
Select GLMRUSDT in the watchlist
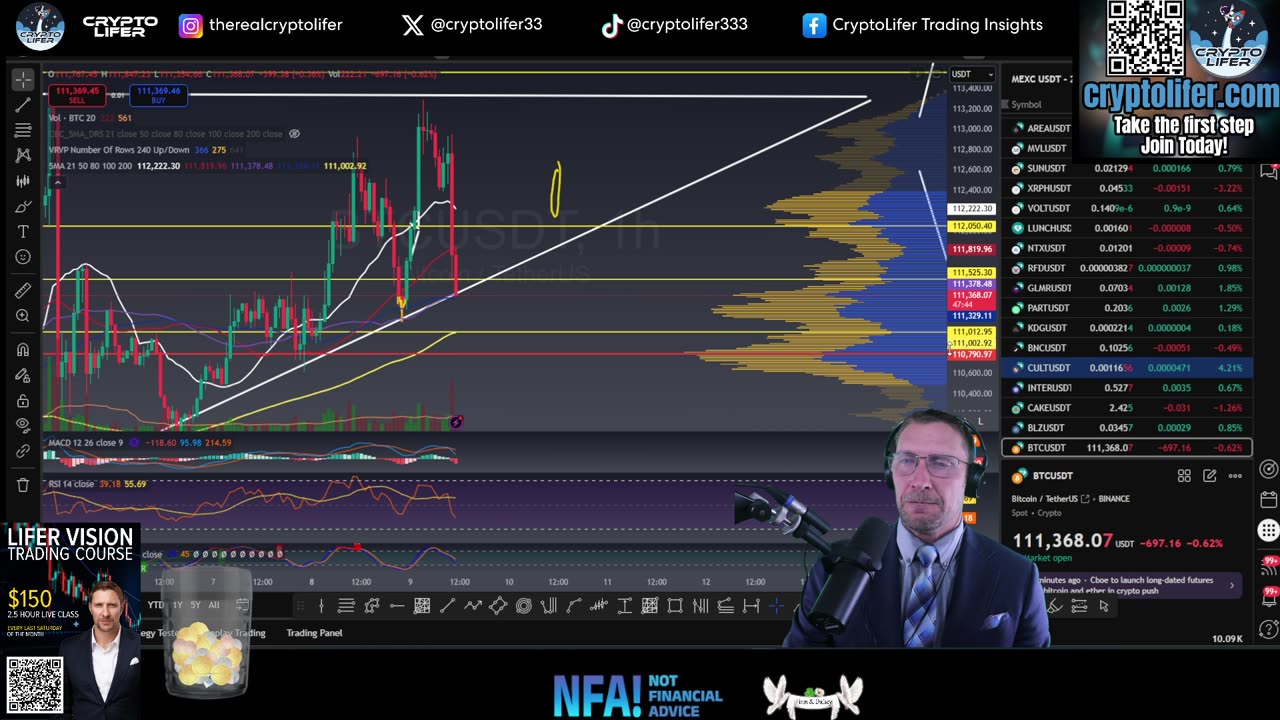[x=1126, y=288]
